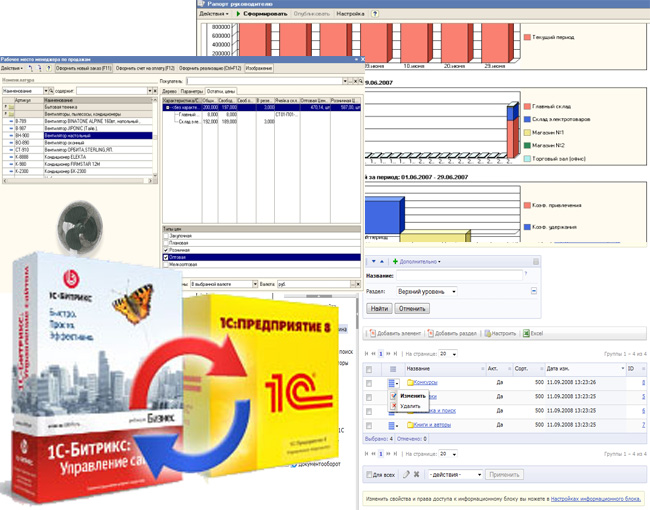Toggle Плановая price type checkbox

pyautogui.click(x=166, y=243)
